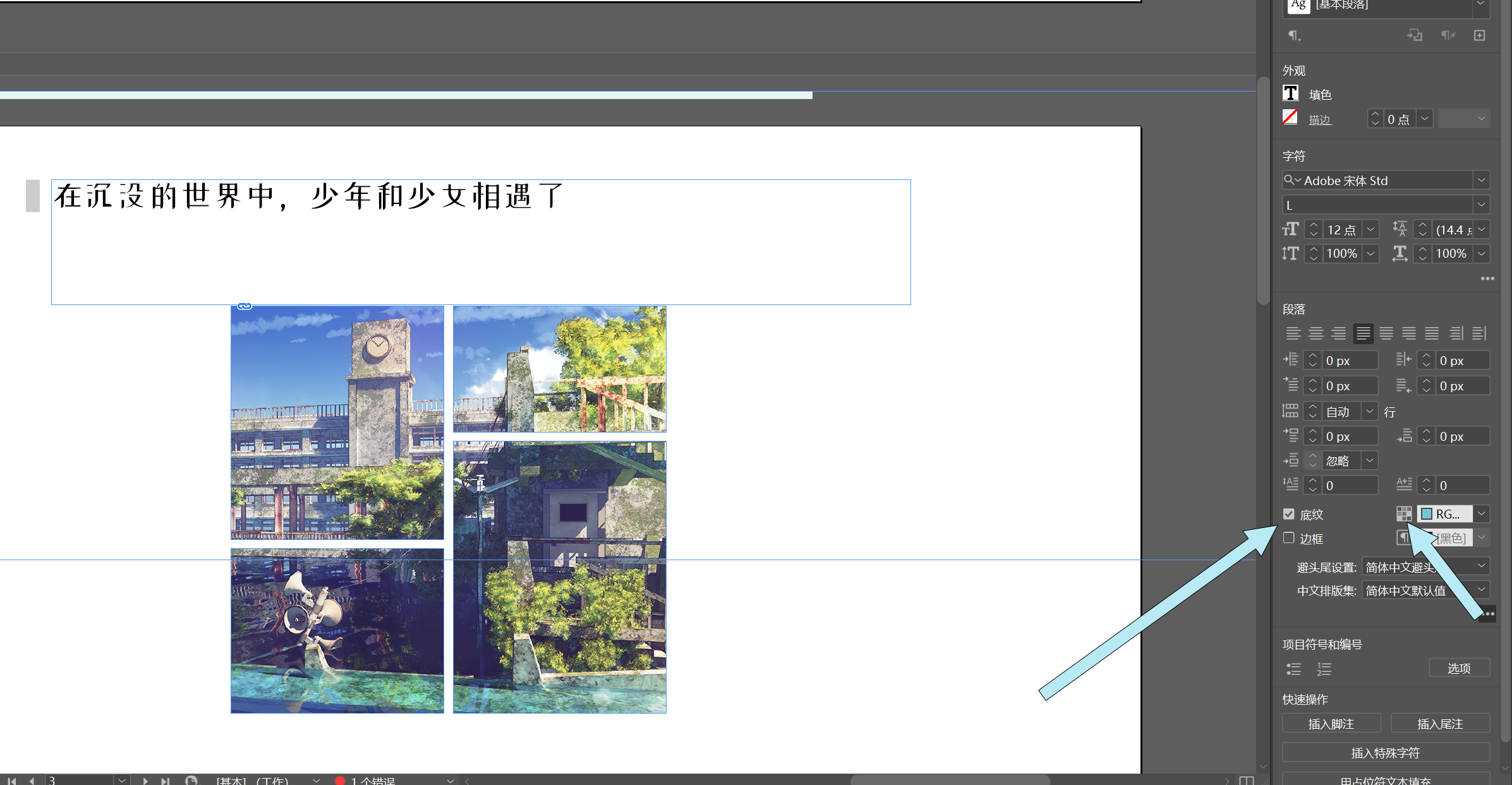Select center-align paragraph icon
Viewport: 1512px width, 785px height.
[x=1315, y=333]
